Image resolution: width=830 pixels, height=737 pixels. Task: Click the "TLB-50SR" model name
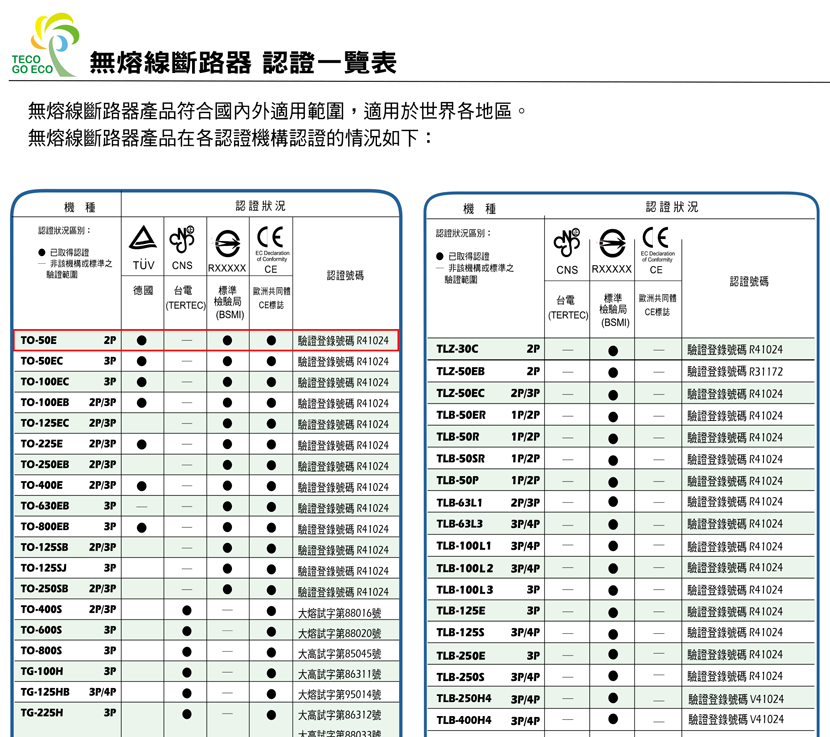click(x=461, y=459)
